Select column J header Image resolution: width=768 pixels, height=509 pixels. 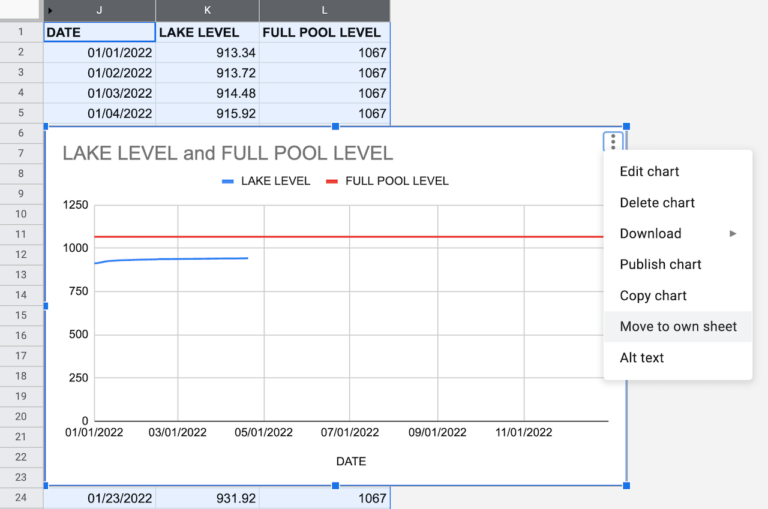[99, 10]
